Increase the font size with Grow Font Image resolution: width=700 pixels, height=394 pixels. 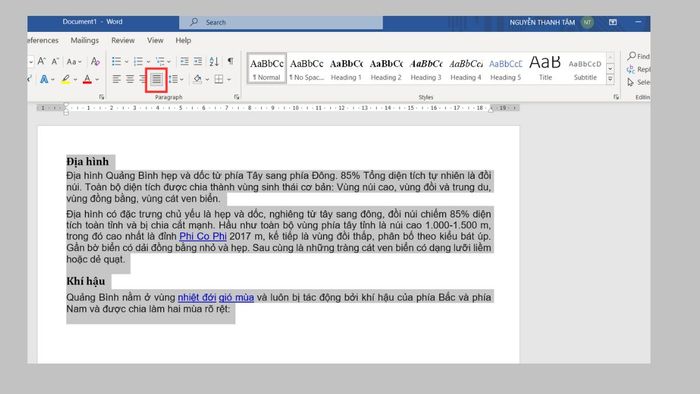point(42,61)
